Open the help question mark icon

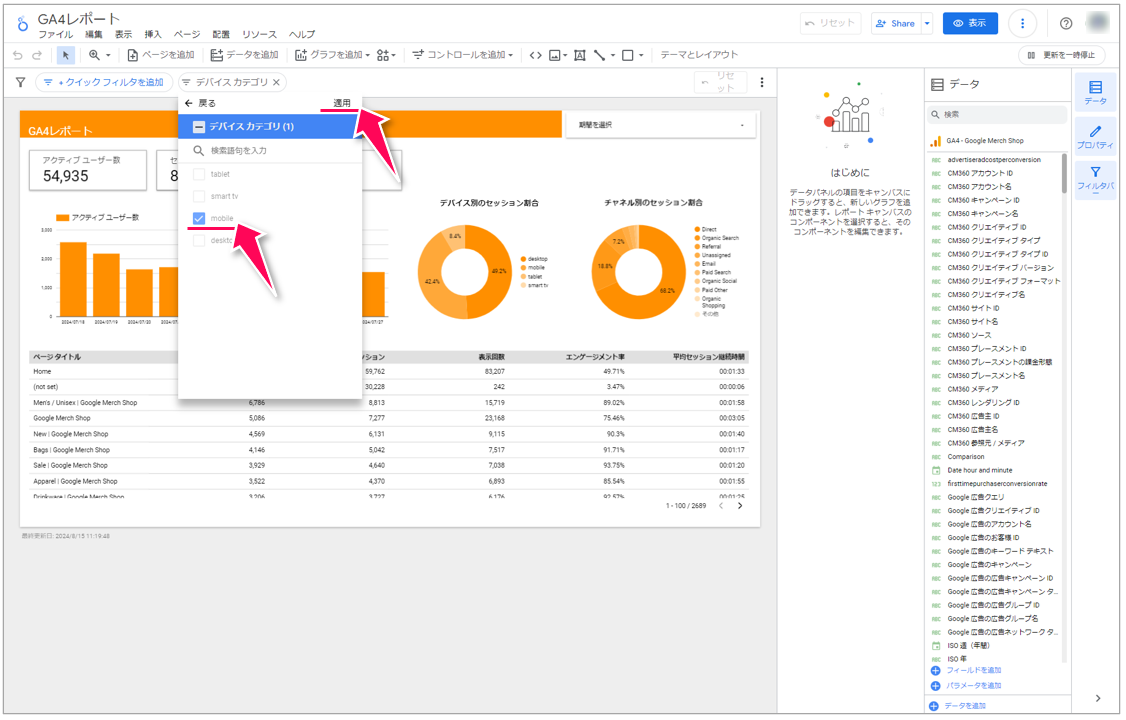(1066, 24)
